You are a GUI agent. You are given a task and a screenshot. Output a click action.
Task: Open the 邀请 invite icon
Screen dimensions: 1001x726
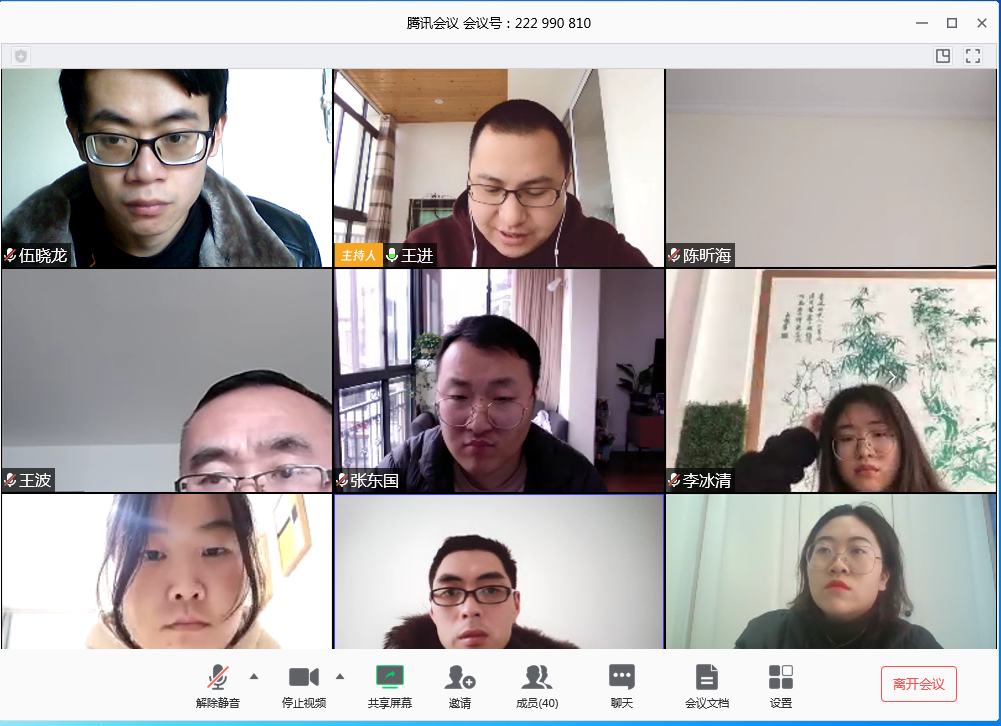click(460, 686)
